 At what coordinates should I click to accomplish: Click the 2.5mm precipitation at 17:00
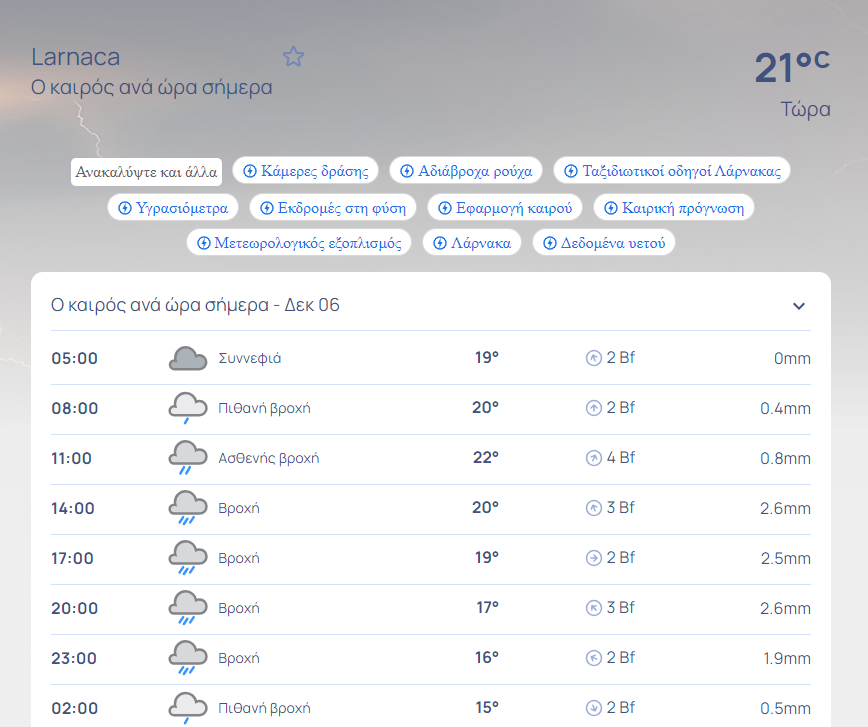click(786, 558)
